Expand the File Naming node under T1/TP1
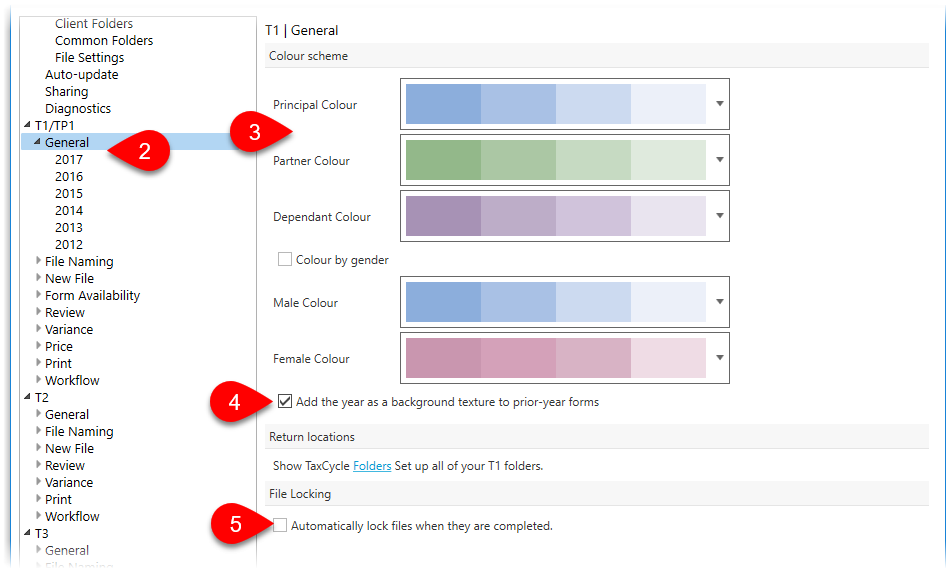Image resolution: width=946 pixels, height=573 pixels. [39, 261]
